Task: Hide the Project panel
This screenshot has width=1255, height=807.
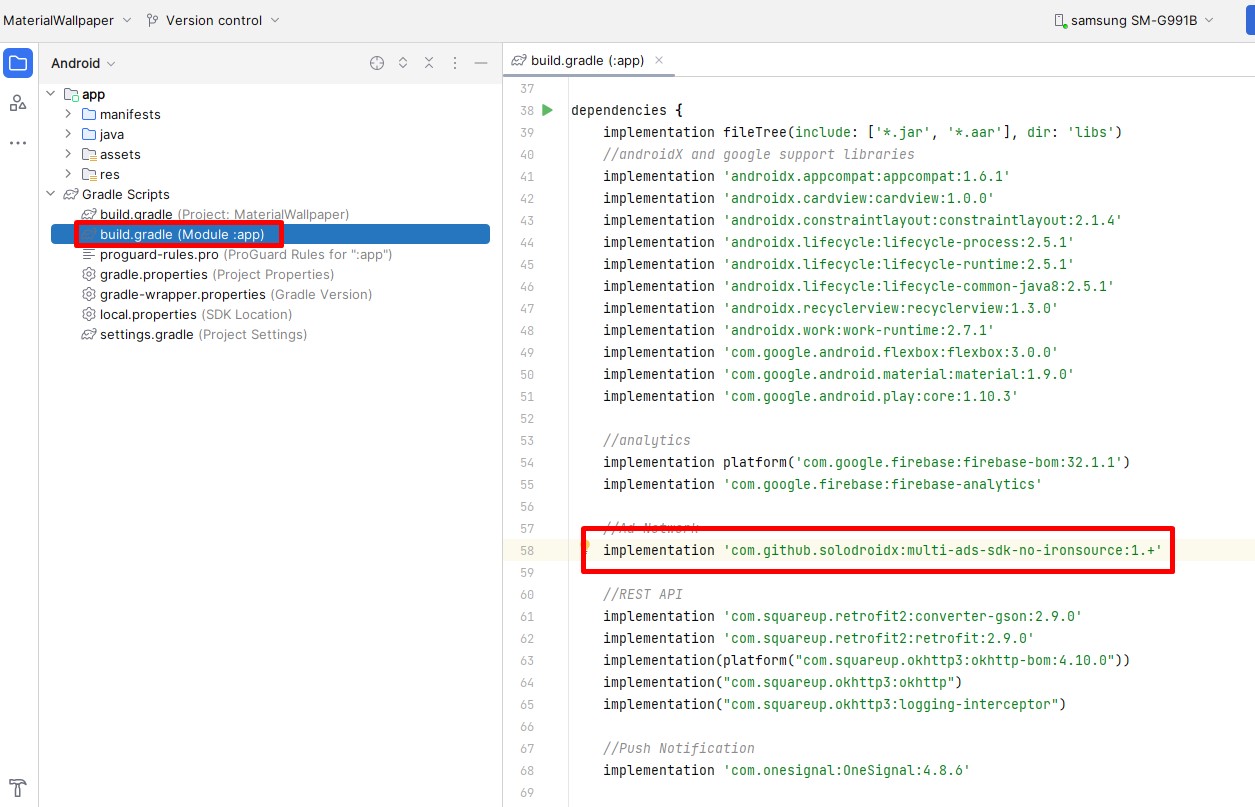Action: 481,63
